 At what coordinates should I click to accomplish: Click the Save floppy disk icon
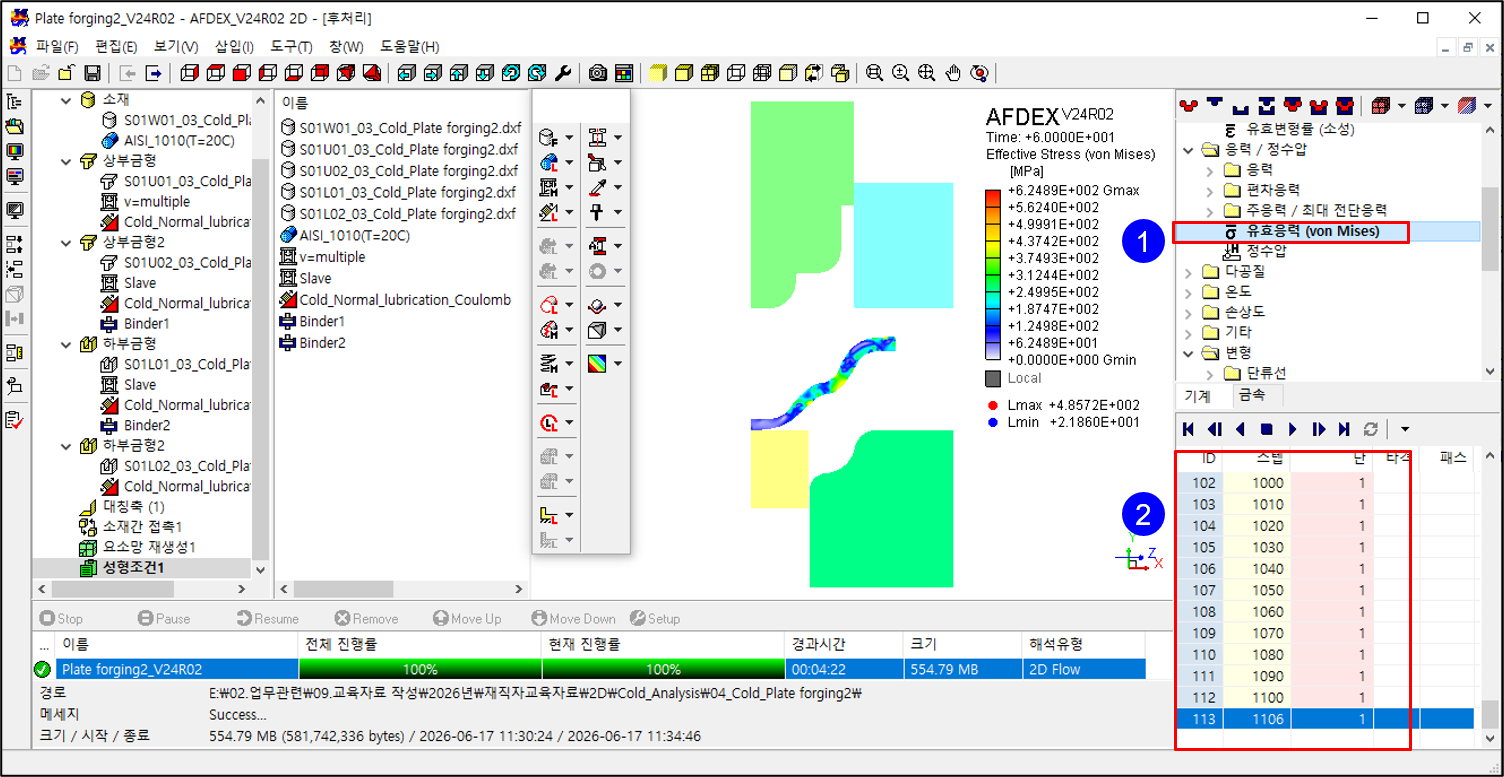(x=92, y=73)
